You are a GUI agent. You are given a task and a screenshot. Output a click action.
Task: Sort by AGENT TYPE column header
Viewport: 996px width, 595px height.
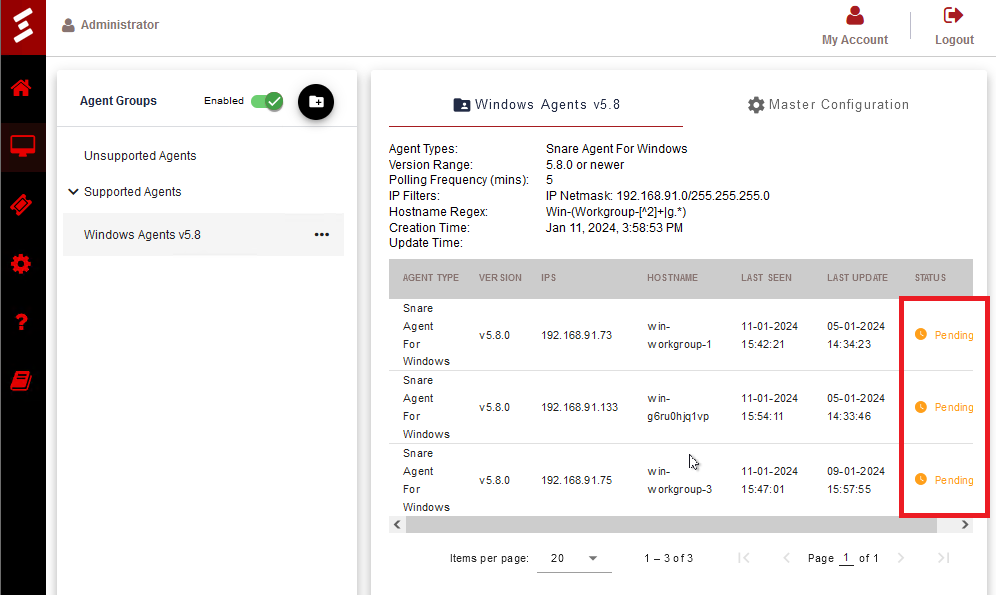click(x=430, y=278)
